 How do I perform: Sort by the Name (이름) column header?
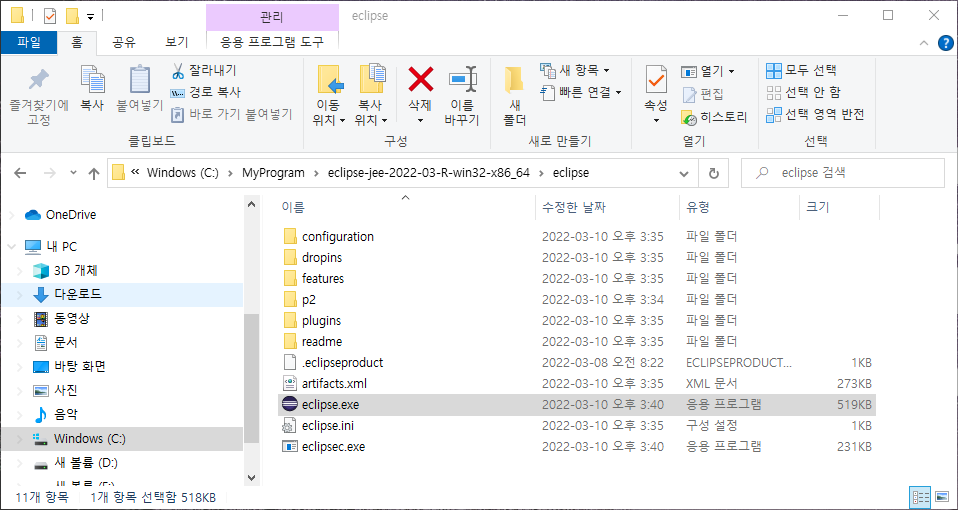[293, 208]
